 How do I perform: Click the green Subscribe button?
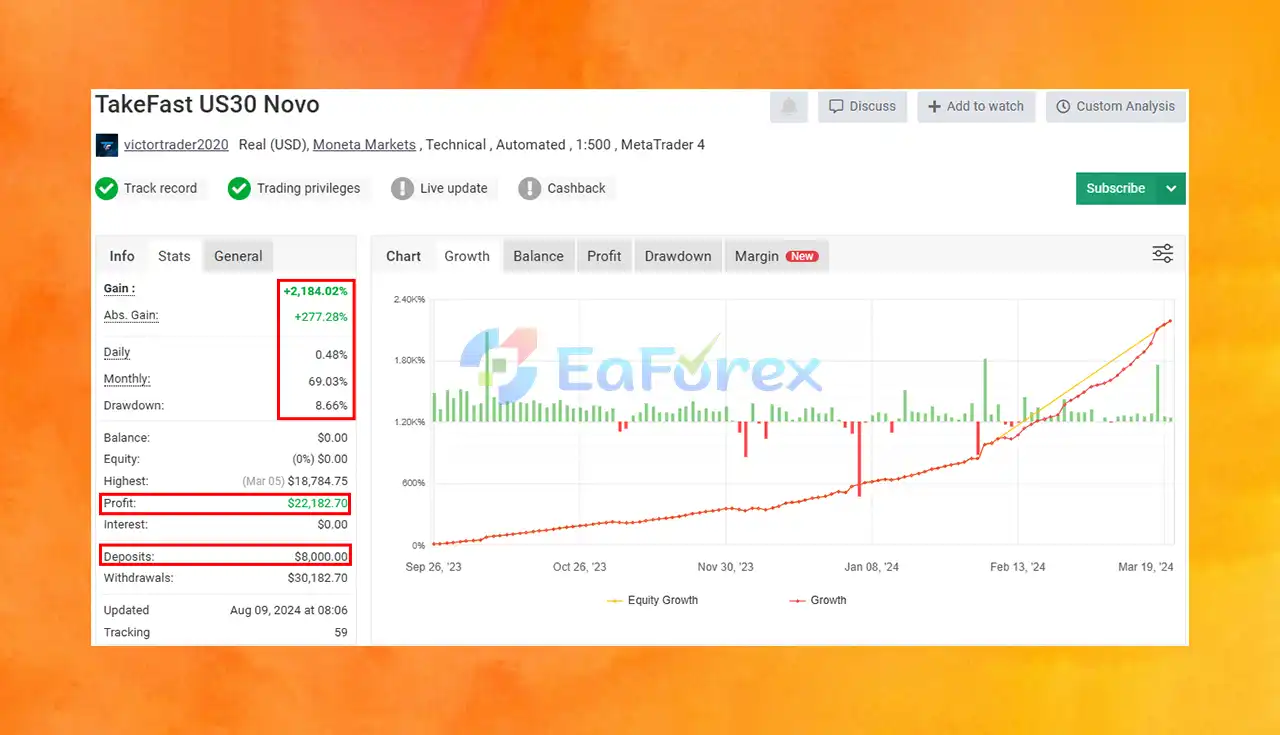pos(1116,188)
